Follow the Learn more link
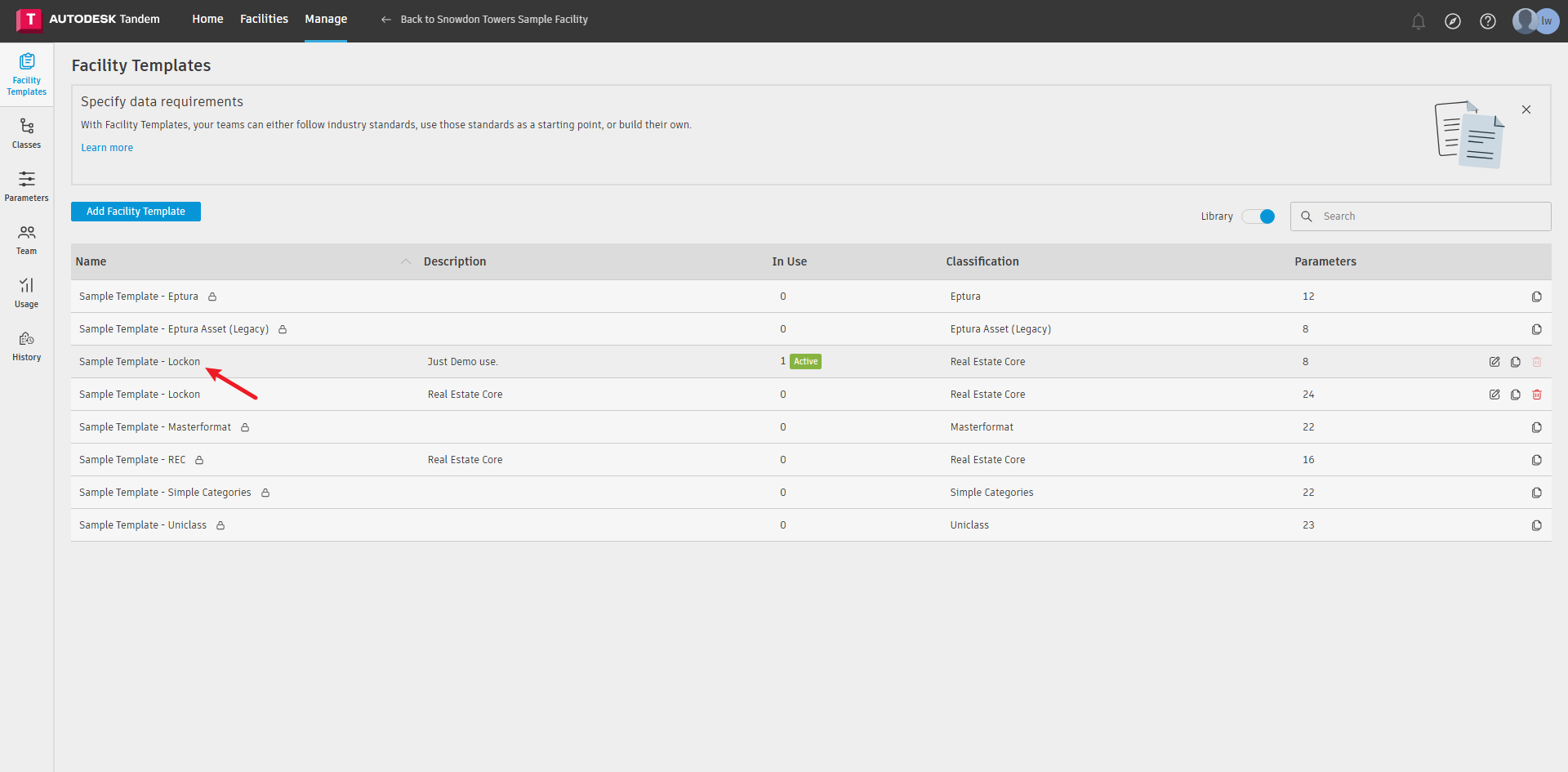 click(107, 148)
